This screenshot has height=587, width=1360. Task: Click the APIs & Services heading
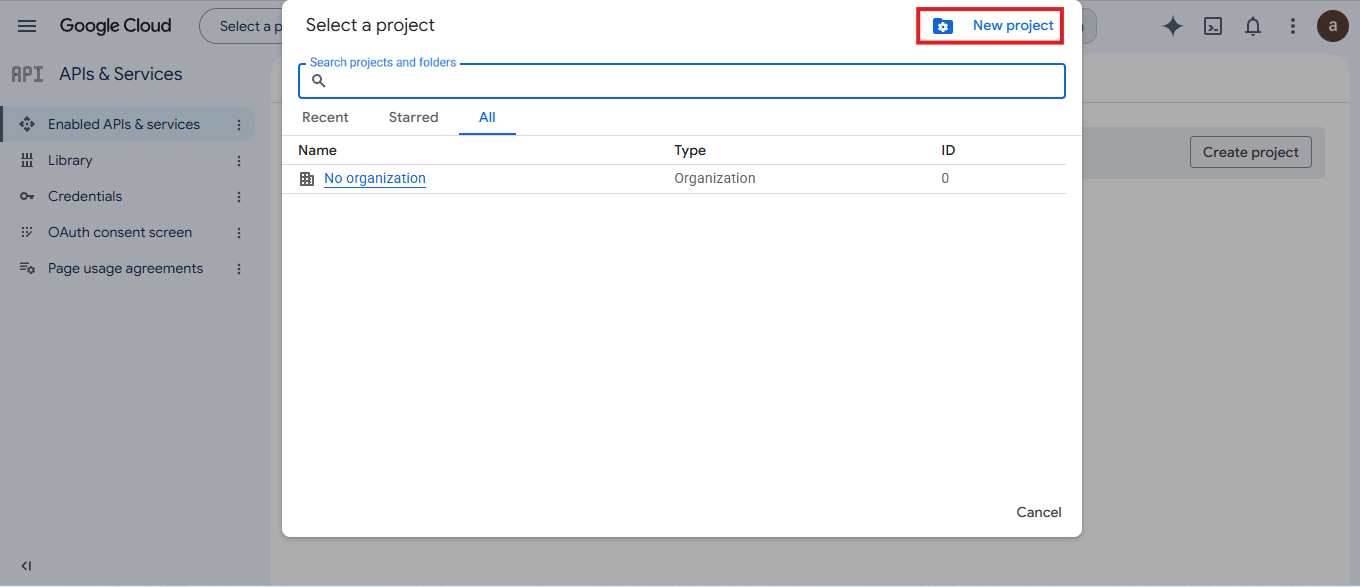(121, 74)
